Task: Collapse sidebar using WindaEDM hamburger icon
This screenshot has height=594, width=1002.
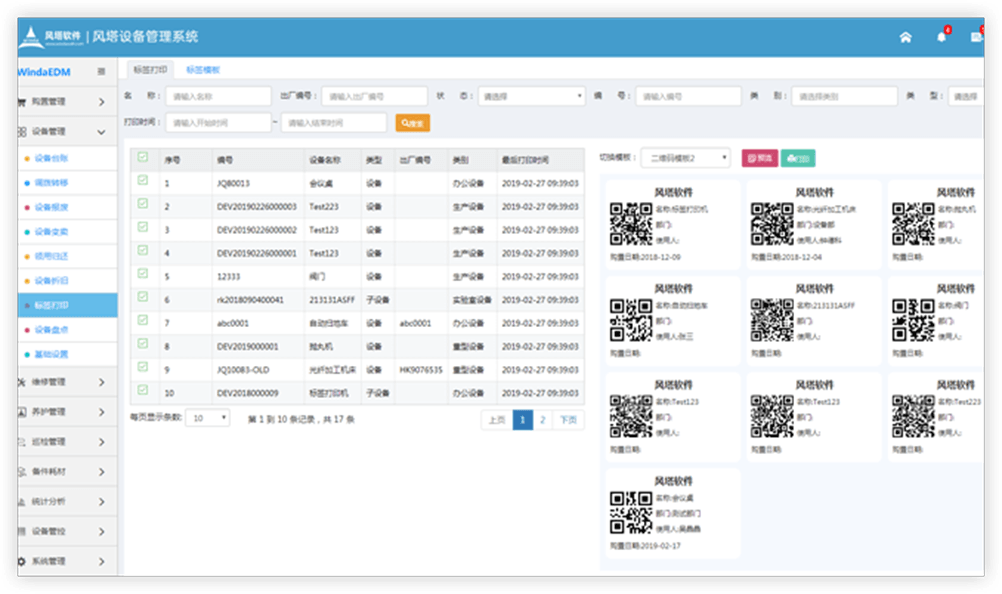Action: (101, 72)
